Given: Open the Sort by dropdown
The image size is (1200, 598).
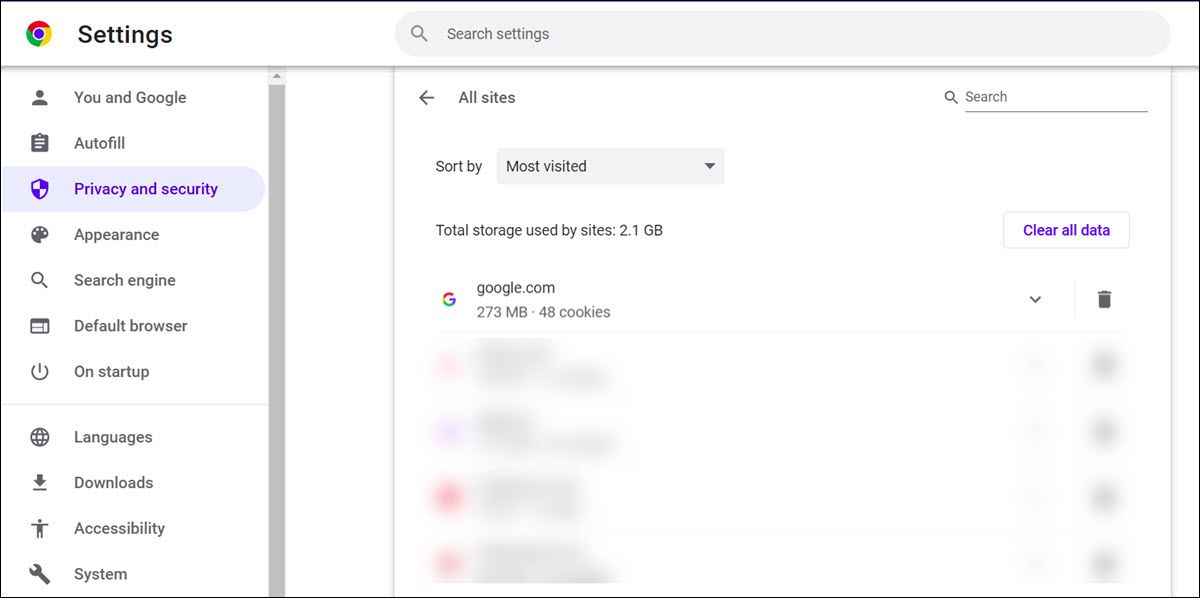Looking at the screenshot, I should [610, 166].
